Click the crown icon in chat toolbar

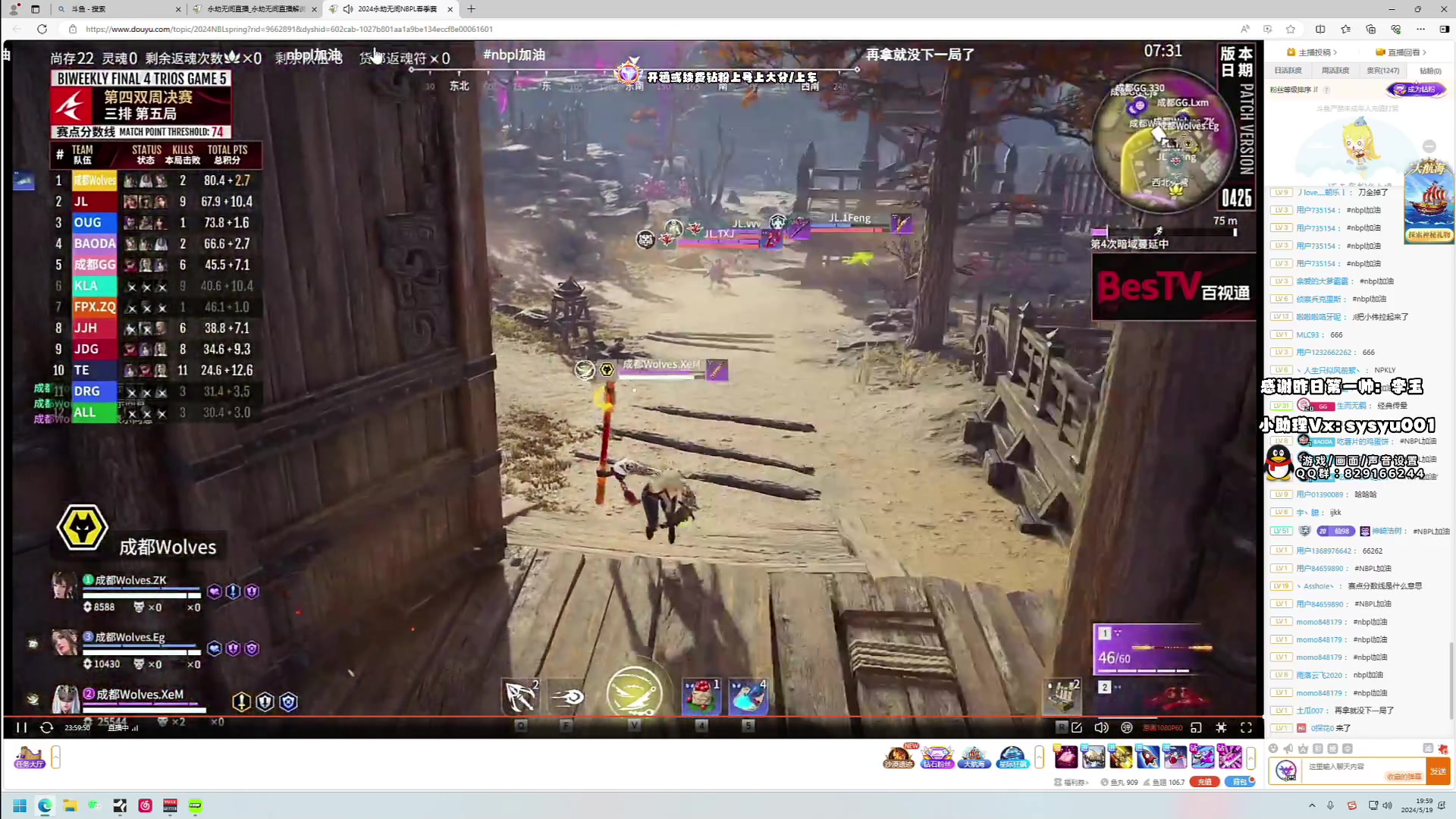(1303, 748)
